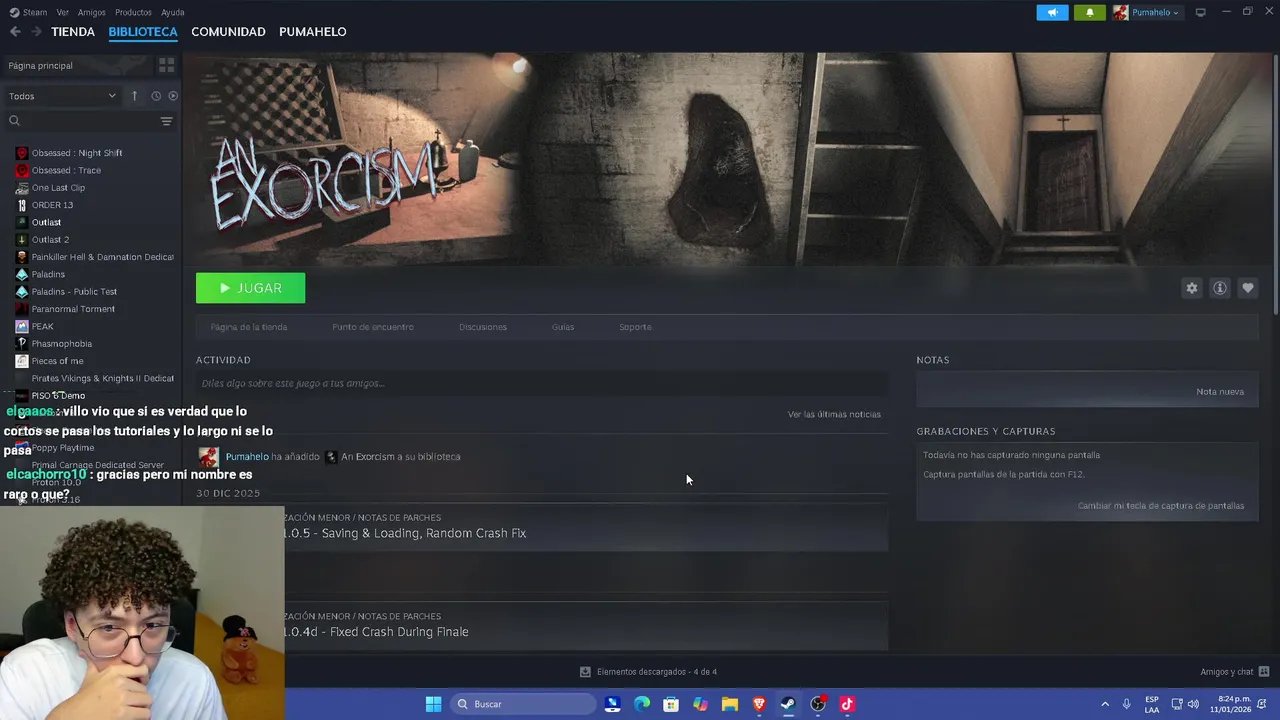Image resolution: width=1280 pixels, height=720 pixels.
Task: Open the Ayuda menu
Action: [x=172, y=12]
